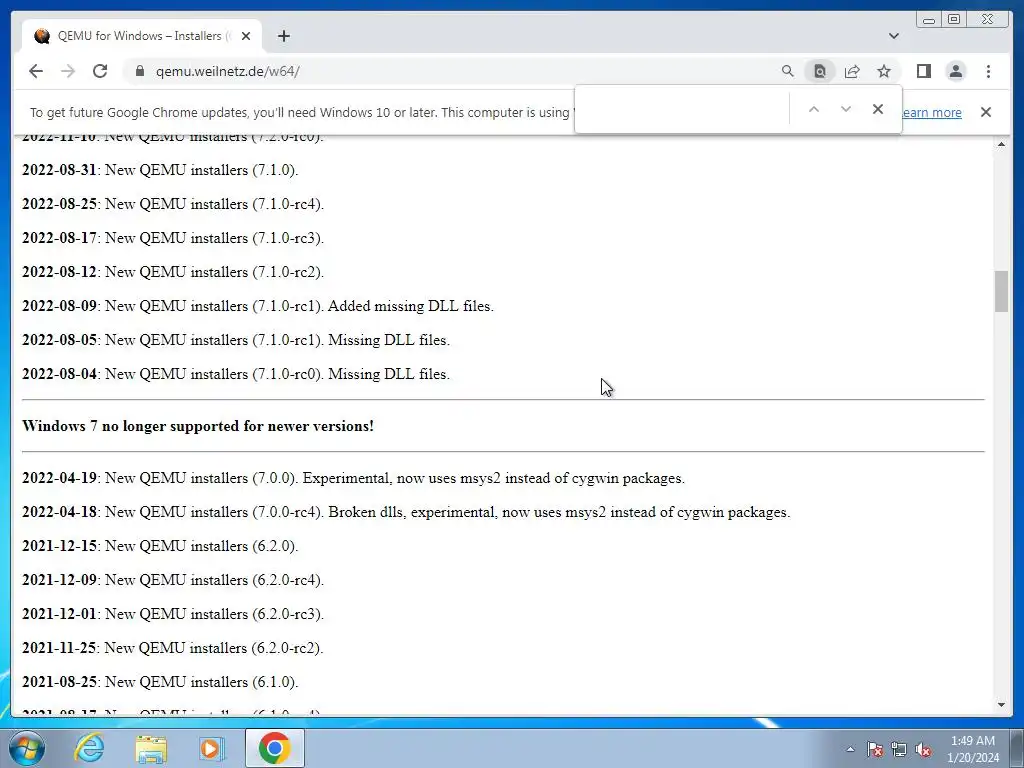Click the find bar text field

point(682,109)
